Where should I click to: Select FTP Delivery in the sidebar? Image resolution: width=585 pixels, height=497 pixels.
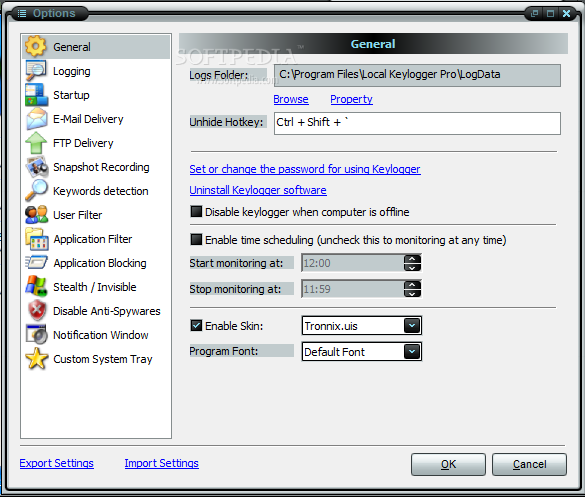(x=96, y=143)
